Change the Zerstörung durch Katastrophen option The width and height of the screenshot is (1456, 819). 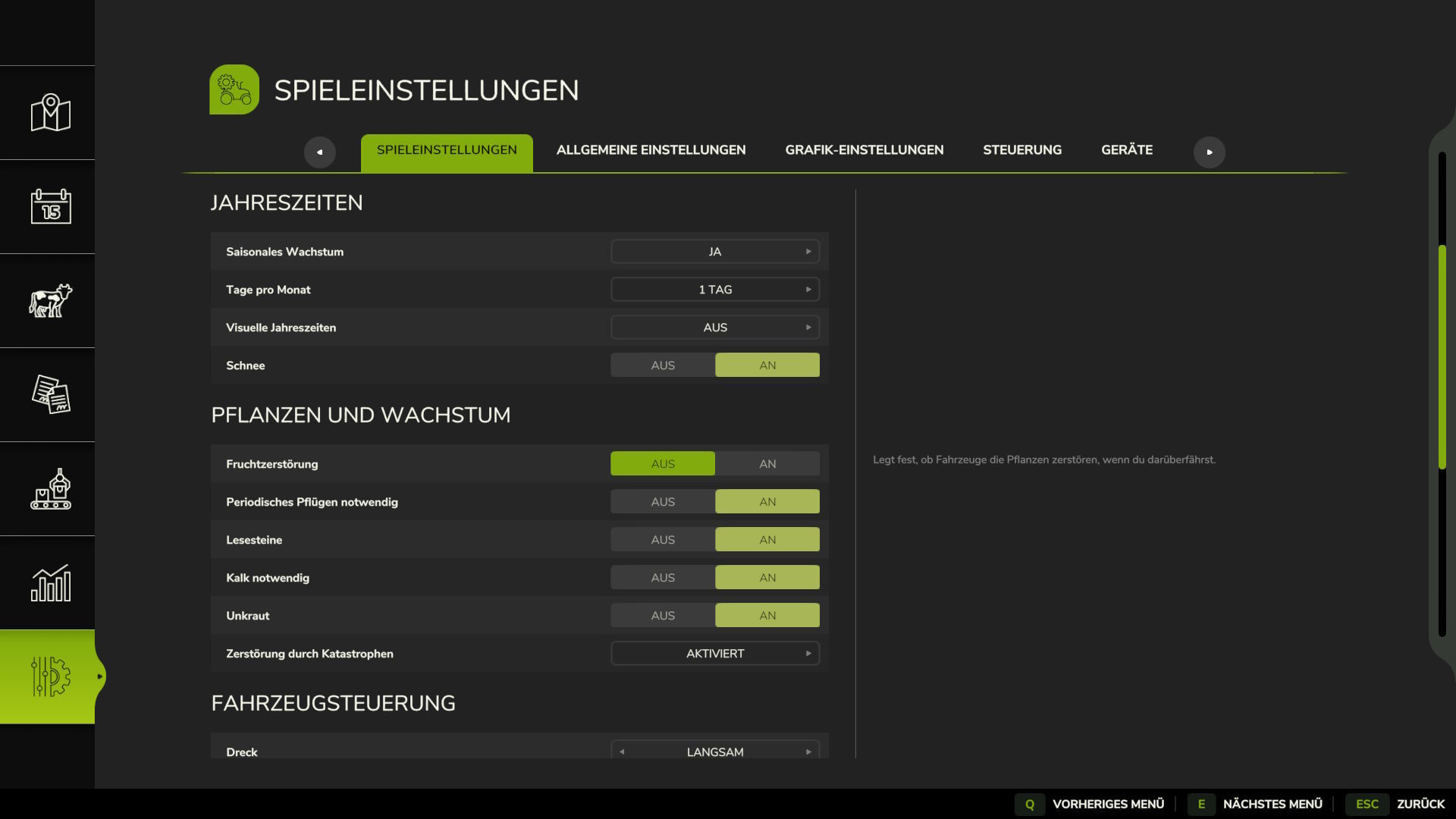pyautogui.click(x=808, y=654)
